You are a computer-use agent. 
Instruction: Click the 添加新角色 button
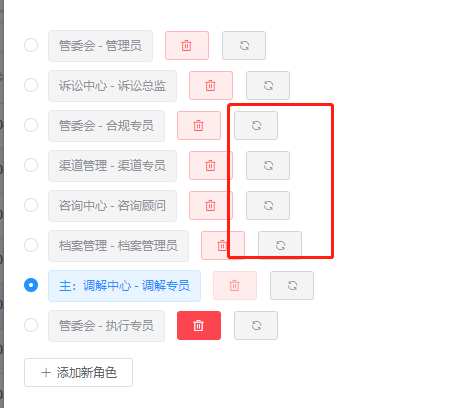(78, 373)
